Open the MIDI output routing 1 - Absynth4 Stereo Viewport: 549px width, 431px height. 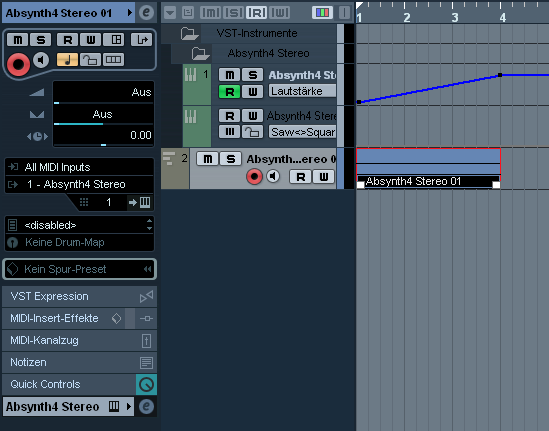[x=79, y=184]
